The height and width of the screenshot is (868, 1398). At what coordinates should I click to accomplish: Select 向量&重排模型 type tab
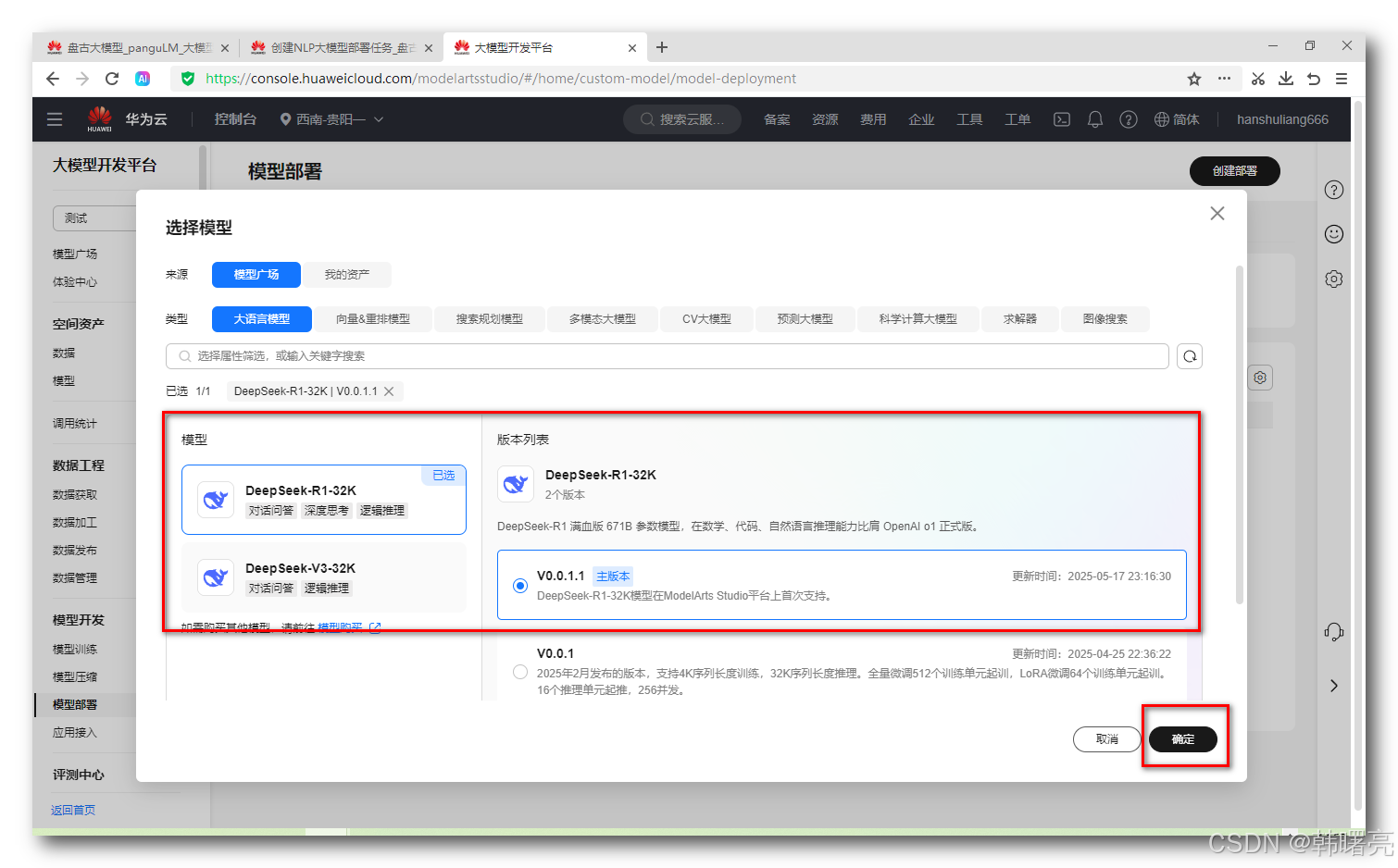[x=373, y=319]
